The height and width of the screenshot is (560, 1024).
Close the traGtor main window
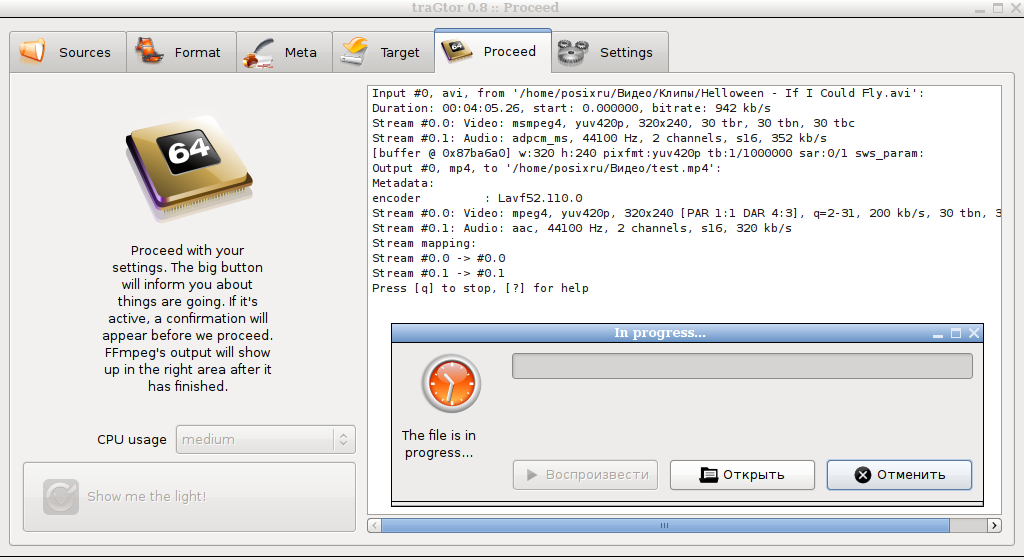tap(1016, 8)
